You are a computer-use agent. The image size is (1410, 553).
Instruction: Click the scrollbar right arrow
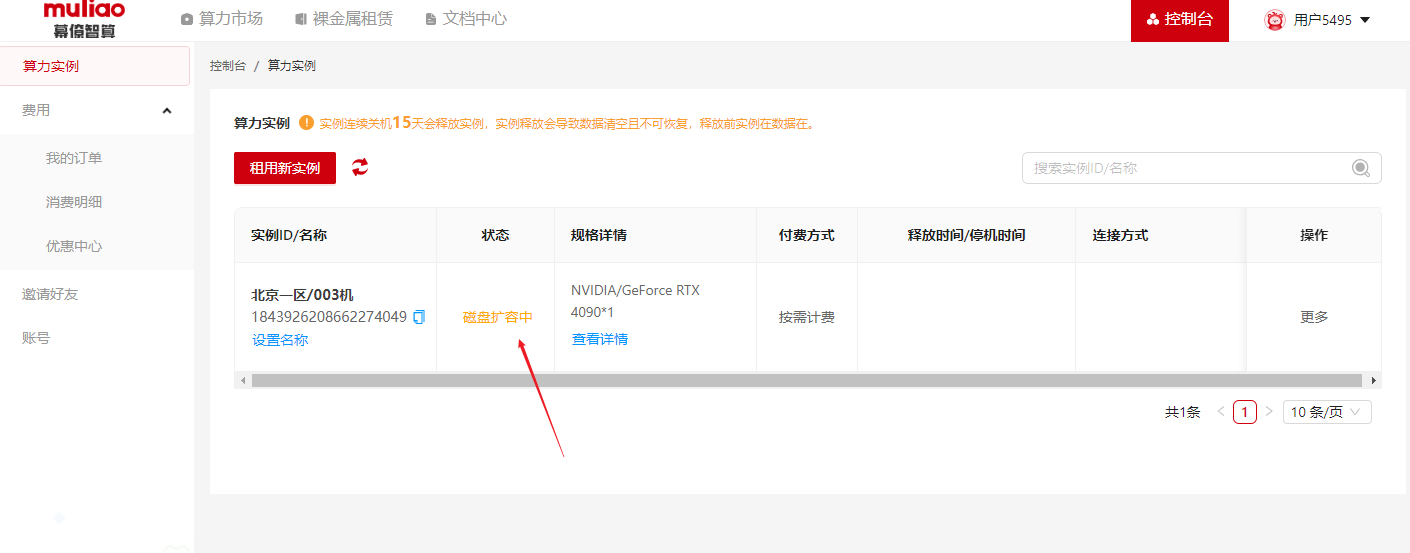click(x=1374, y=381)
